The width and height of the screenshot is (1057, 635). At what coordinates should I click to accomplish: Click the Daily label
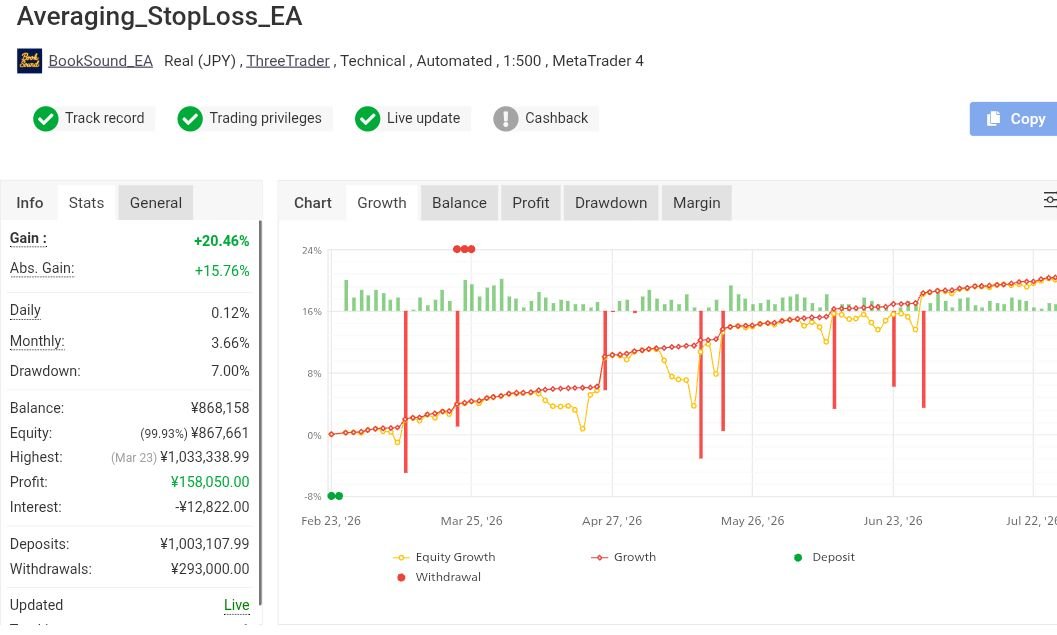pyautogui.click(x=25, y=310)
